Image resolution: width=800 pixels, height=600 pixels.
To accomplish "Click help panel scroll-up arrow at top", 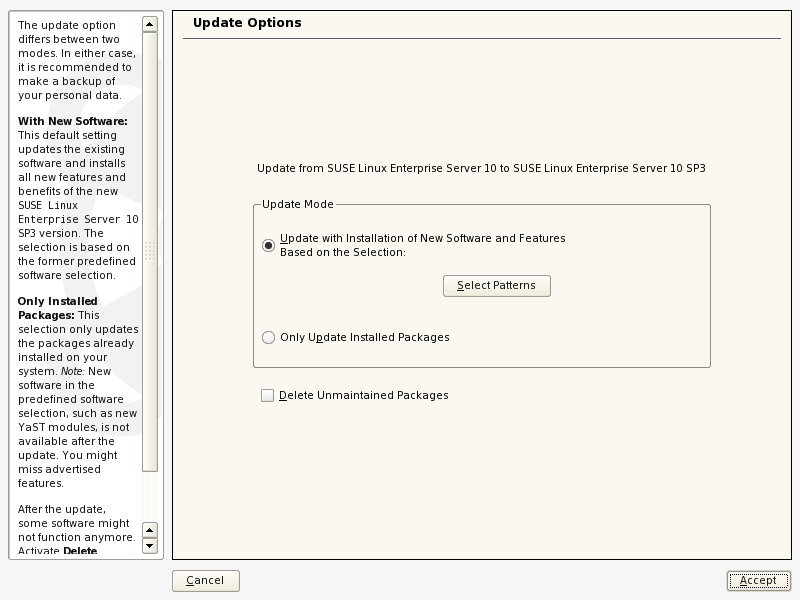I will tap(149, 24).
